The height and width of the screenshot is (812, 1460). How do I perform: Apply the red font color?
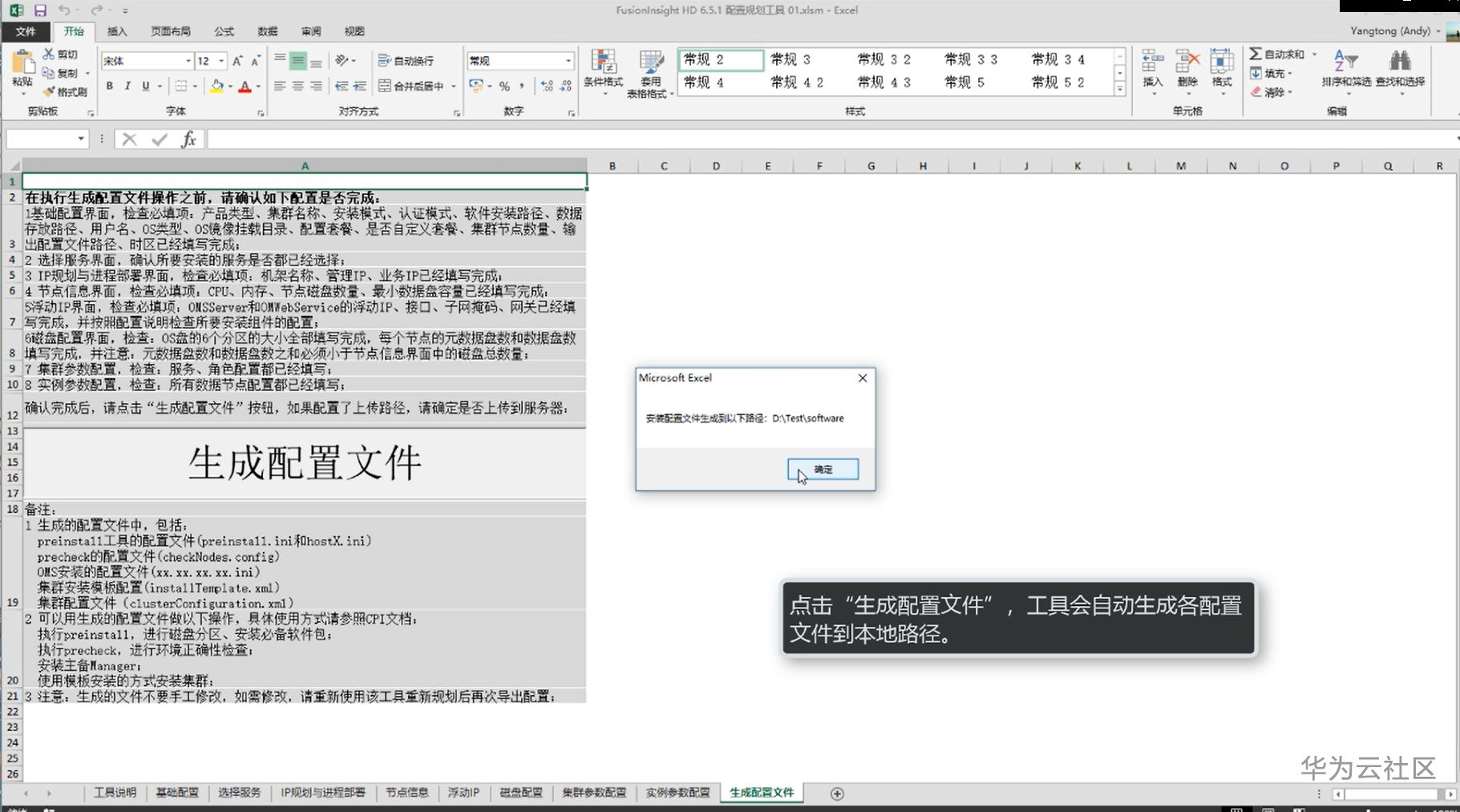pos(245,86)
